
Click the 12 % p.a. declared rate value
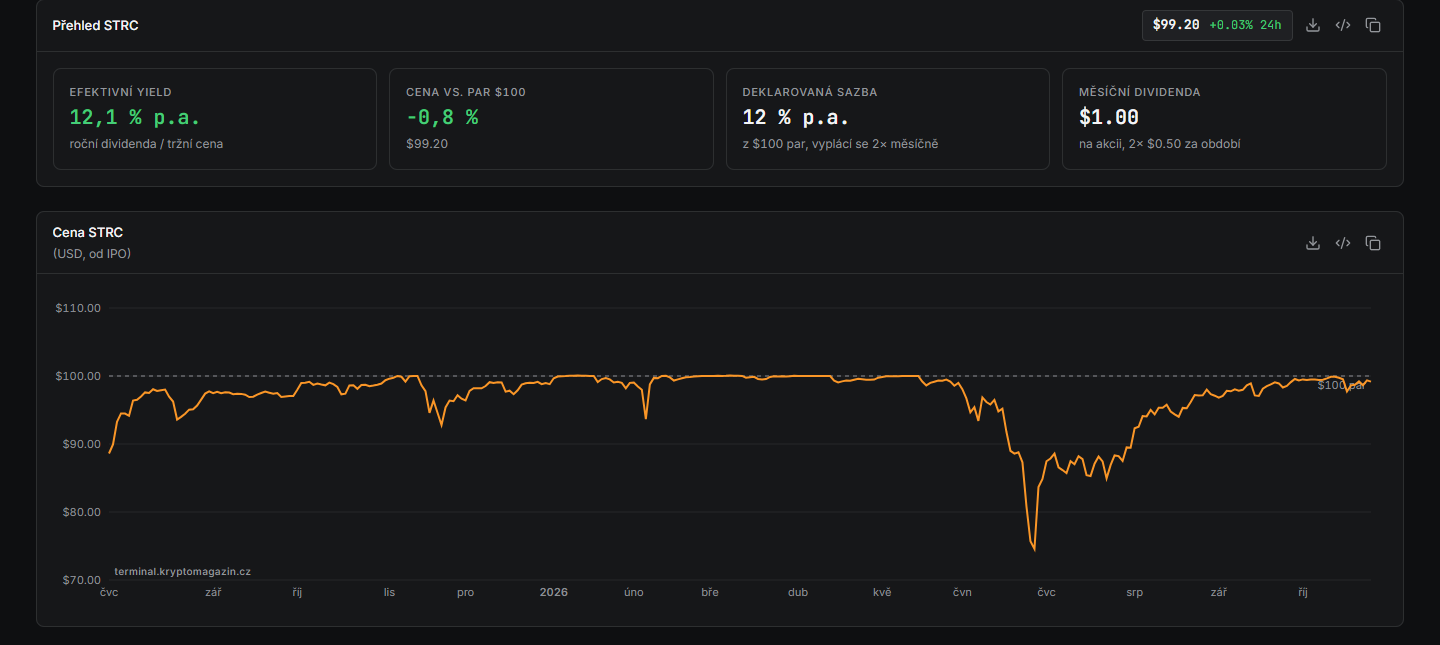click(x=796, y=117)
